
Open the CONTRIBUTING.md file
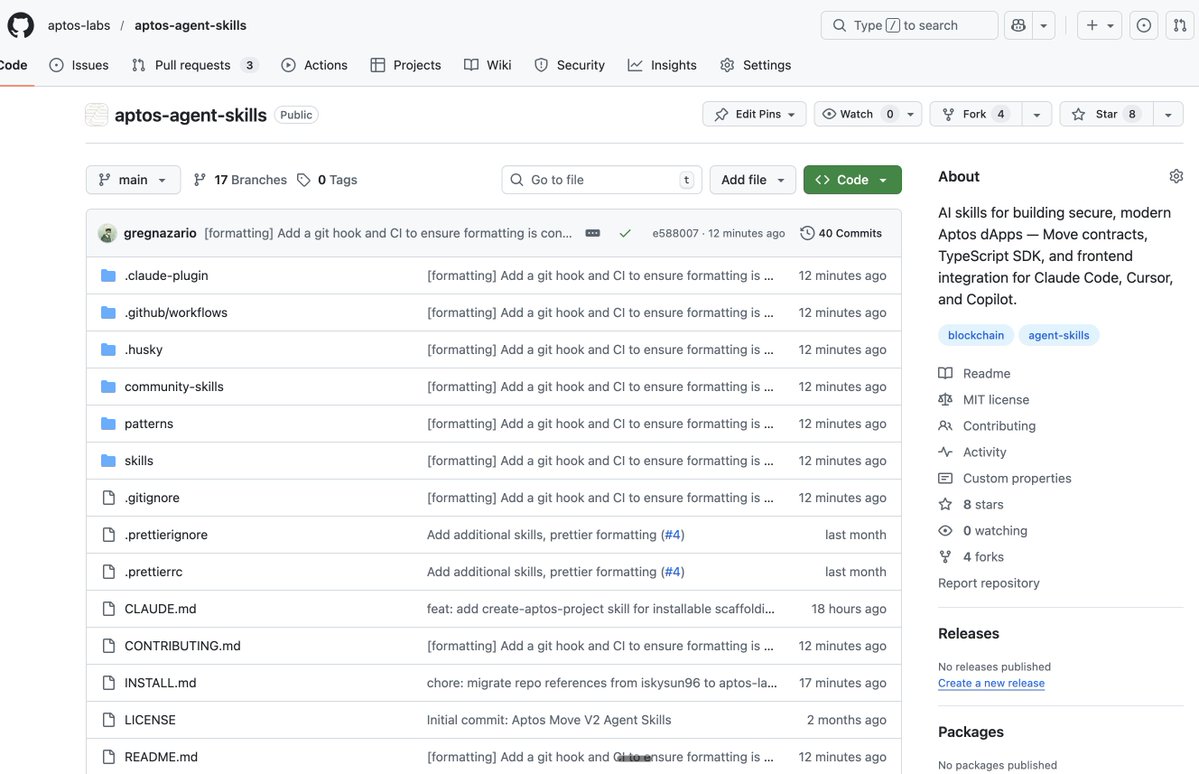click(x=183, y=646)
